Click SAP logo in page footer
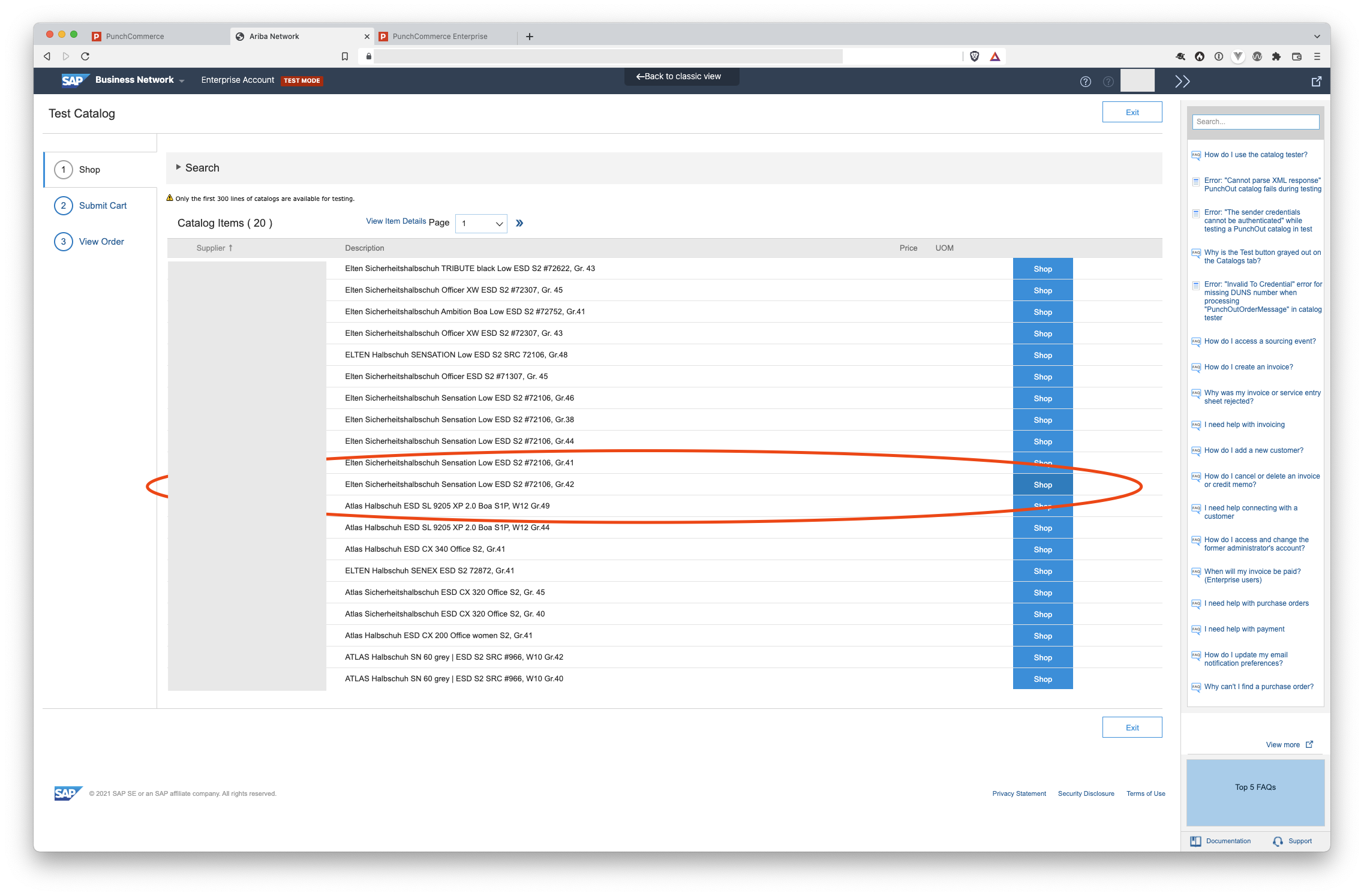Screen dimensions: 1364x896 pyautogui.click(x=68, y=793)
